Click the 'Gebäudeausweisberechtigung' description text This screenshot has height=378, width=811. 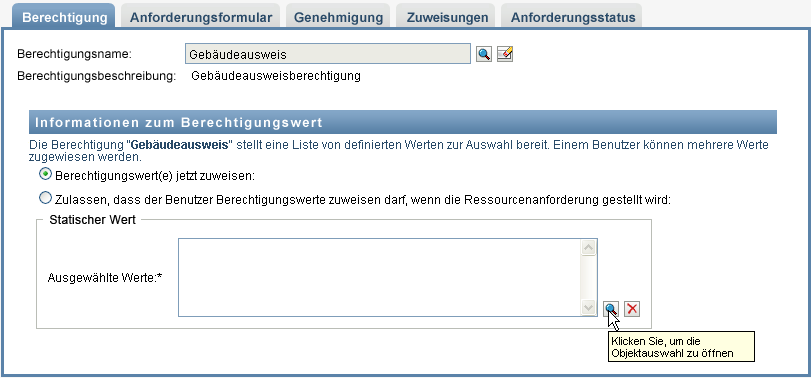pyautogui.click(x=276, y=76)
